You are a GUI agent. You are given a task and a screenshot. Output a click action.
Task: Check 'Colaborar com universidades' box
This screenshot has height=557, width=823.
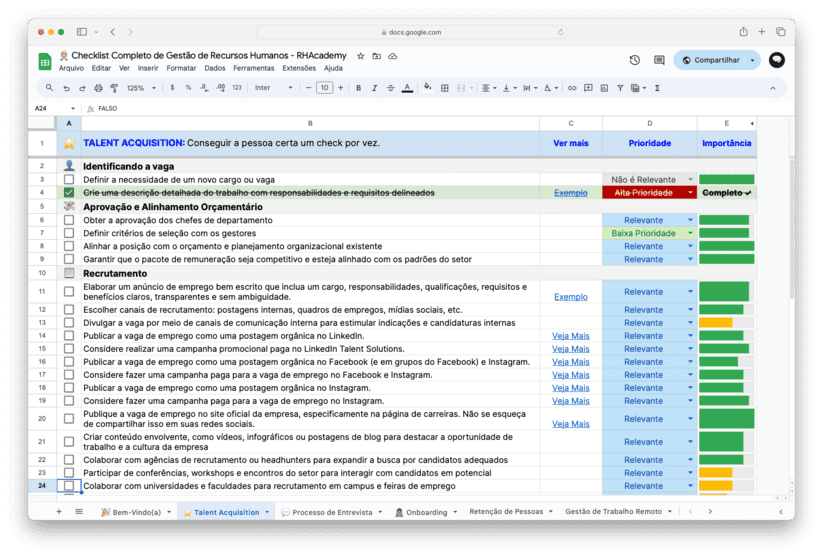click(69, 486)
